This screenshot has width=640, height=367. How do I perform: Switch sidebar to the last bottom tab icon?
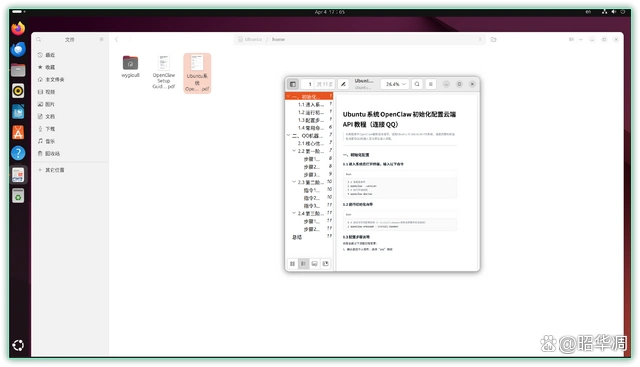coord(325,264)
